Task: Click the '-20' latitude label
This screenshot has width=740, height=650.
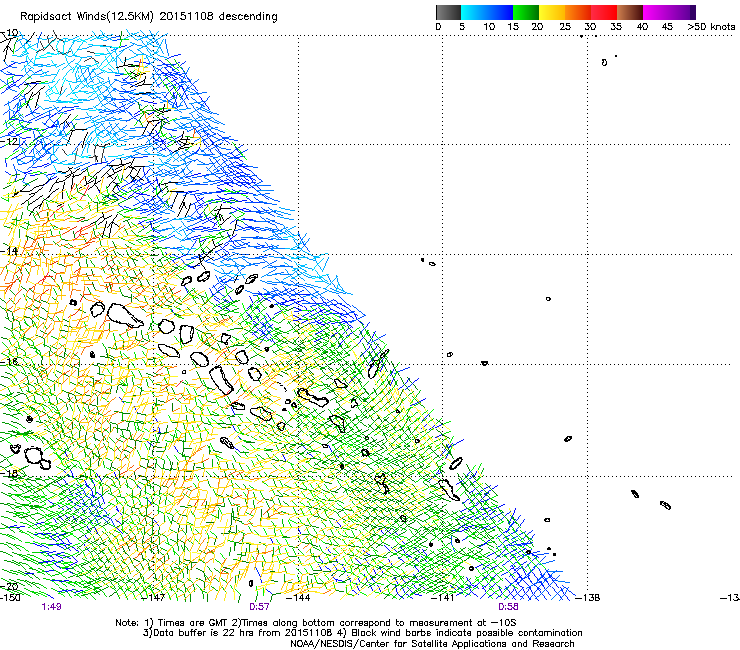Action: (9, 586)
